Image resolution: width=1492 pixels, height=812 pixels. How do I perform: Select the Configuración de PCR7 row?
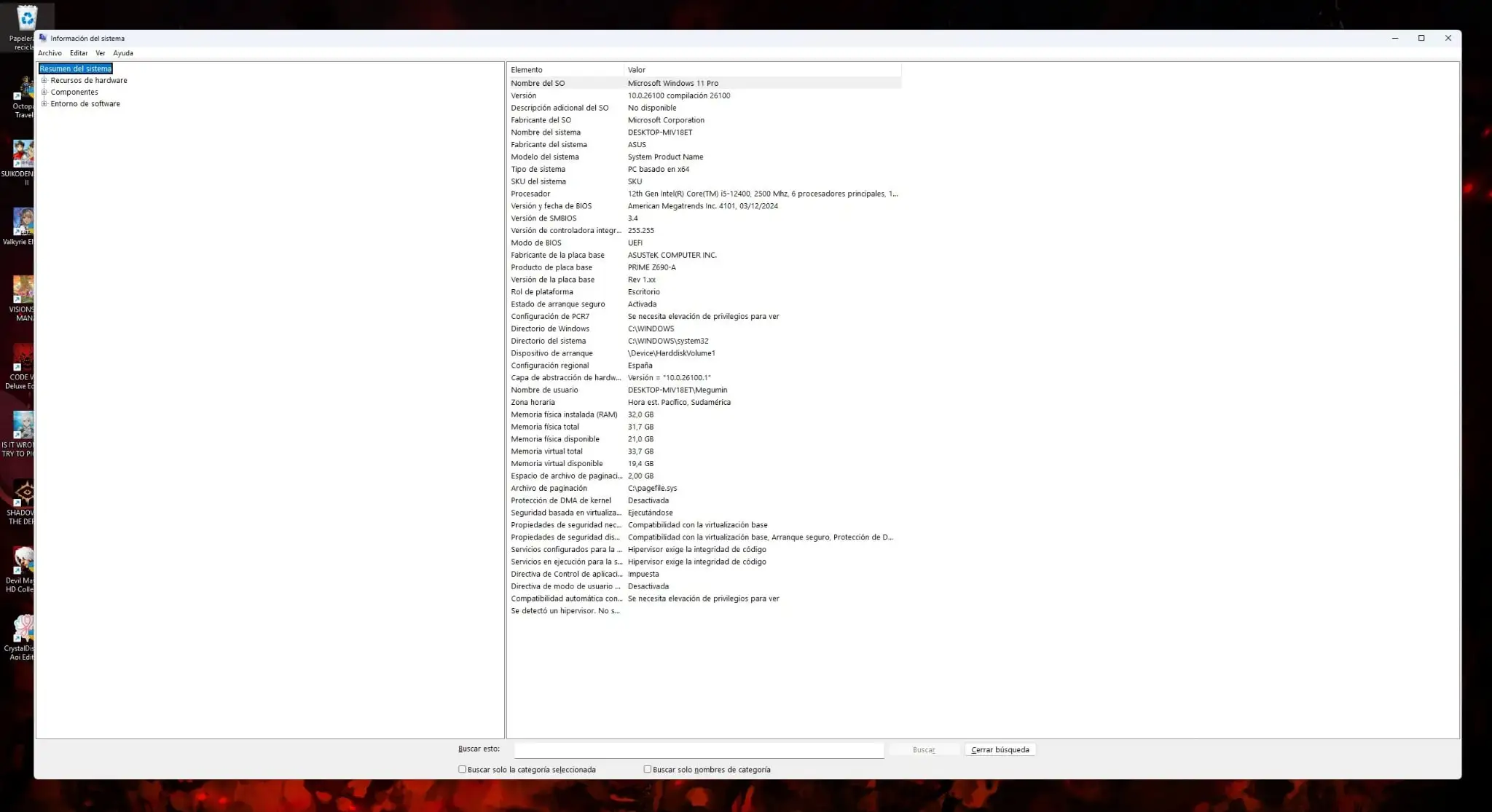tap(704, 316)
